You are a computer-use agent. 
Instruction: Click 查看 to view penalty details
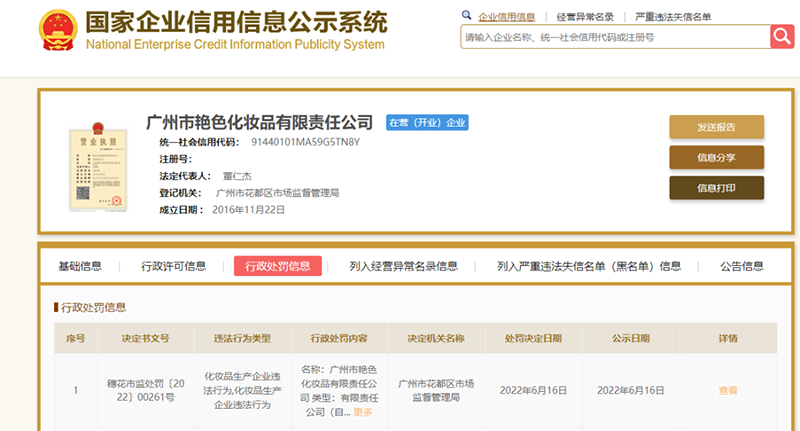(728, 391)
